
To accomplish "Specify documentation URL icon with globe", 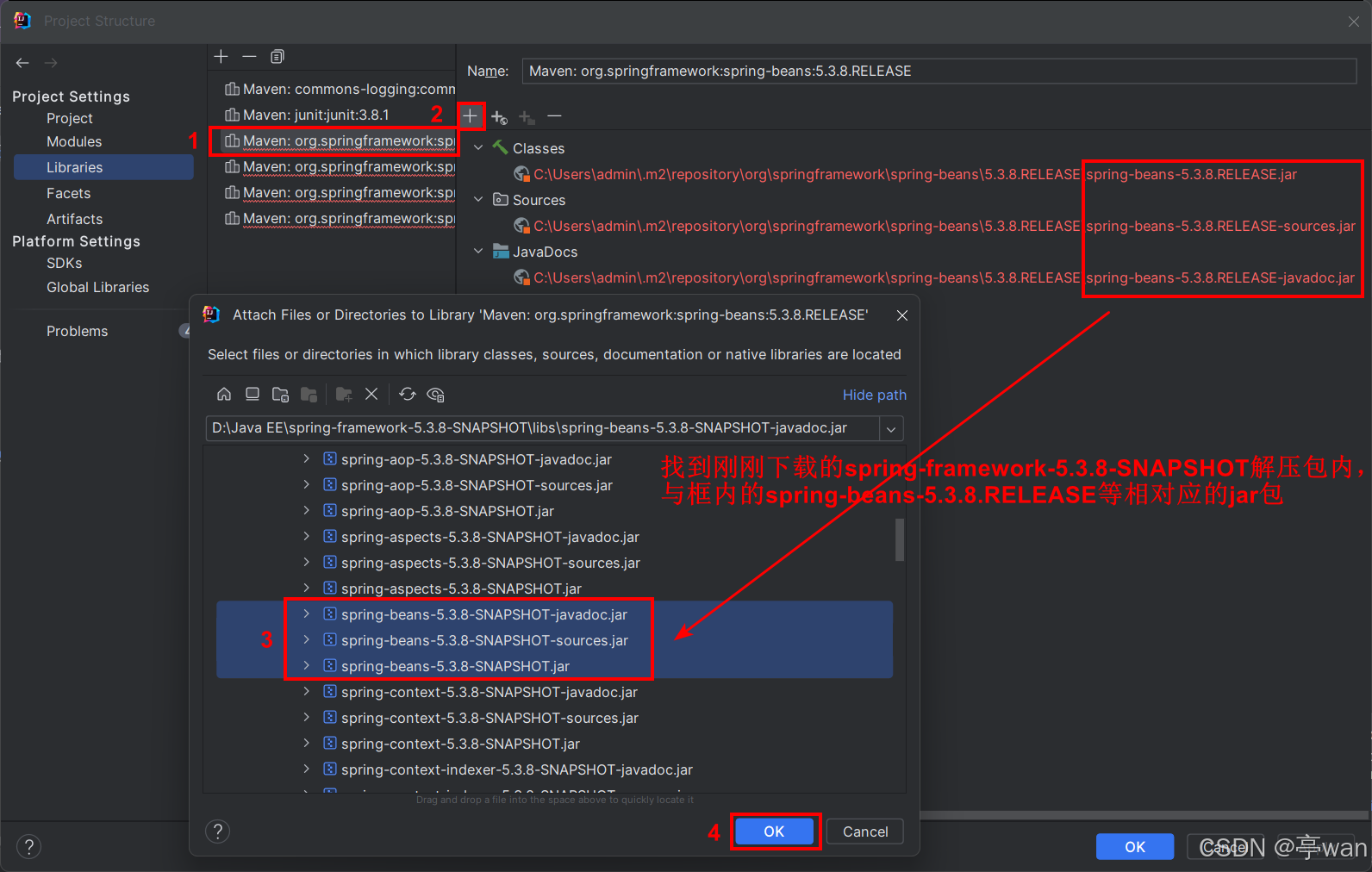I will tap(499, 116).
